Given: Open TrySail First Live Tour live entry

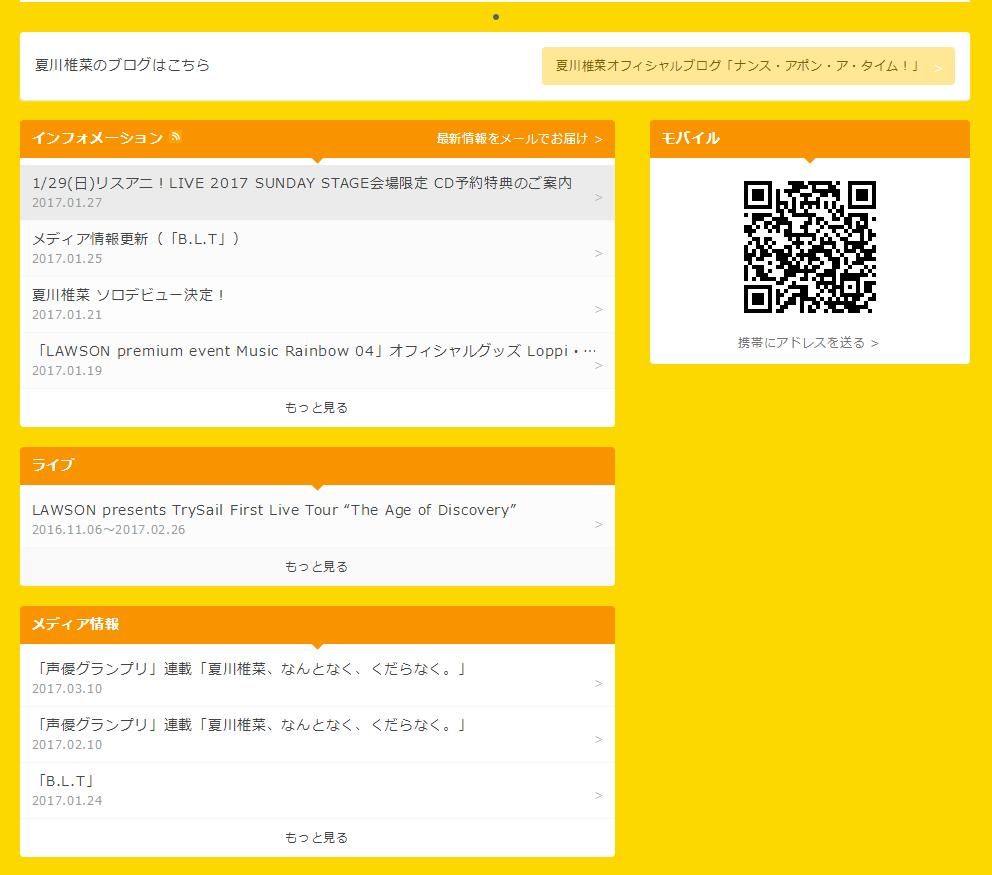Looking at the screenshot, I should pyautogui.click(x=317, y=519).
